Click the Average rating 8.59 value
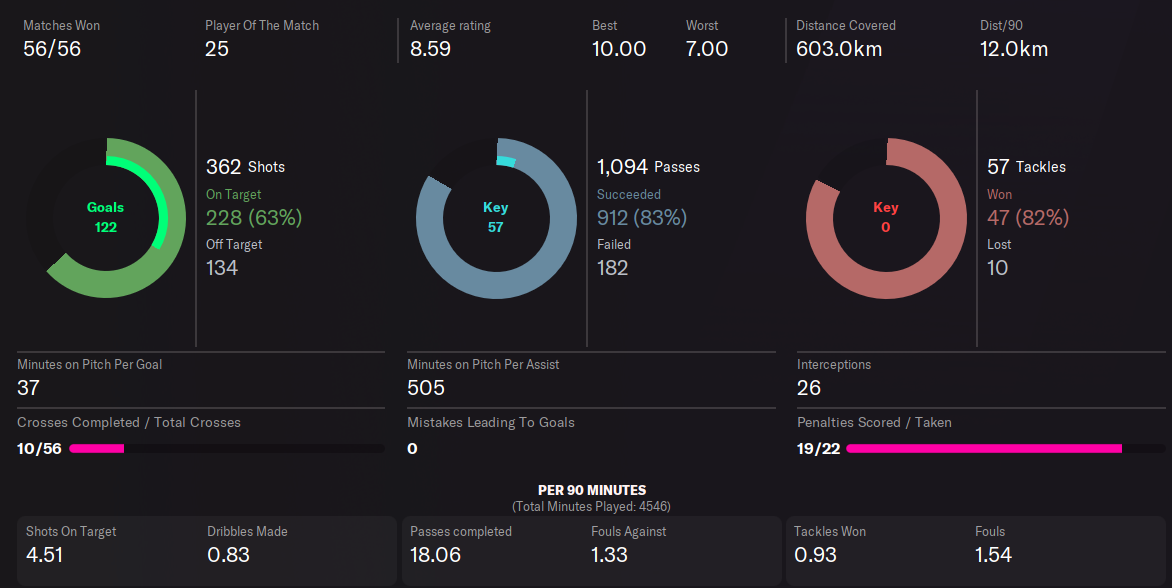This screenshot has height=588, width=1172. [x=430, y=48]
